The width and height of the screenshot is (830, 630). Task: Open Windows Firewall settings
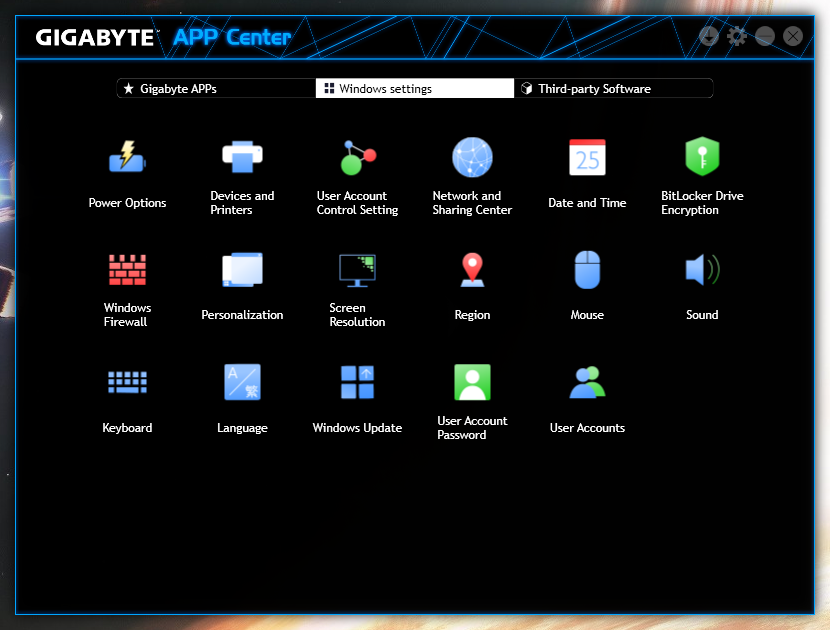tap(127, 270)
